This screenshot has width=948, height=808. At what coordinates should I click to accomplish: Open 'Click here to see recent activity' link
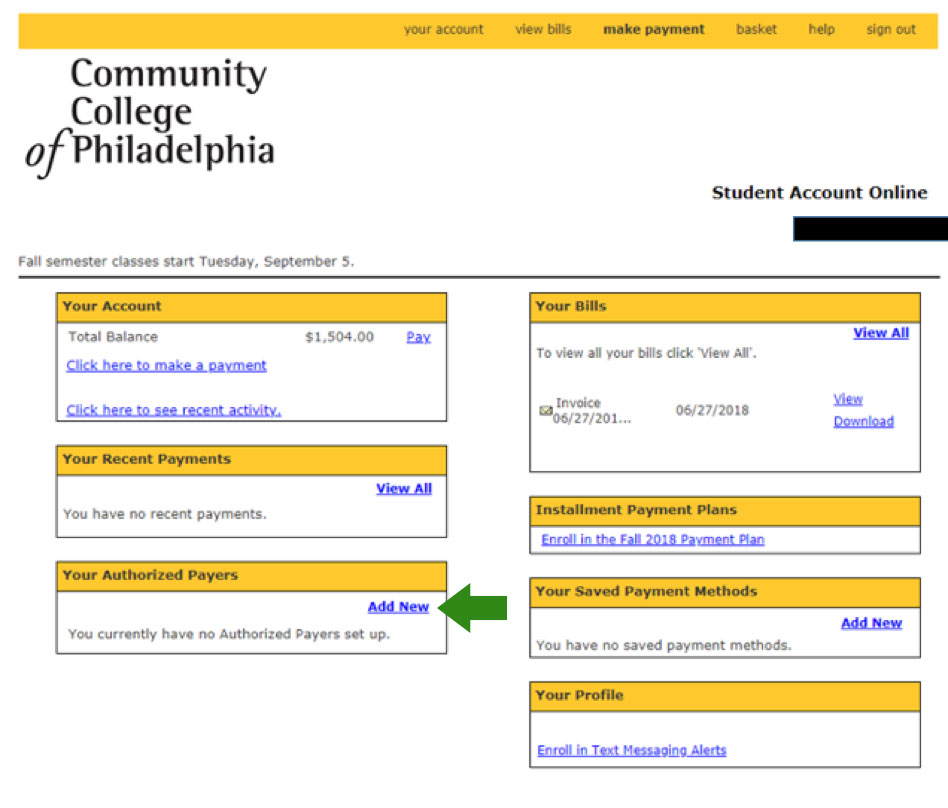[x=174, y=410]
